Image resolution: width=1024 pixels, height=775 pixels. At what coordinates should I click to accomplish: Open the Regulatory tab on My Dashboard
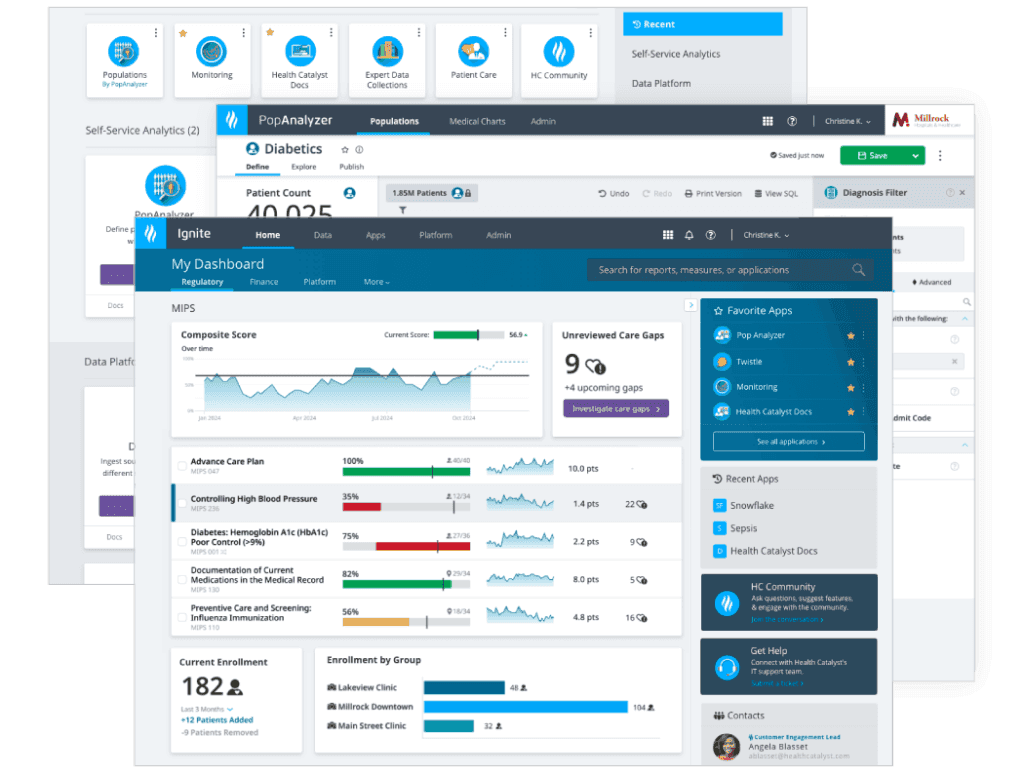point(203,282)
